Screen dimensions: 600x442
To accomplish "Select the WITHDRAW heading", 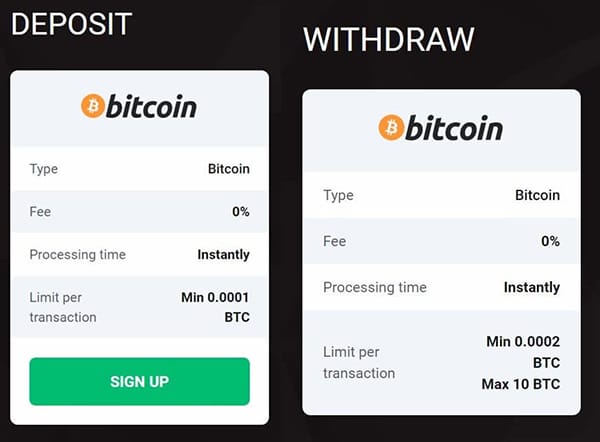I will [x=389, y=40].
